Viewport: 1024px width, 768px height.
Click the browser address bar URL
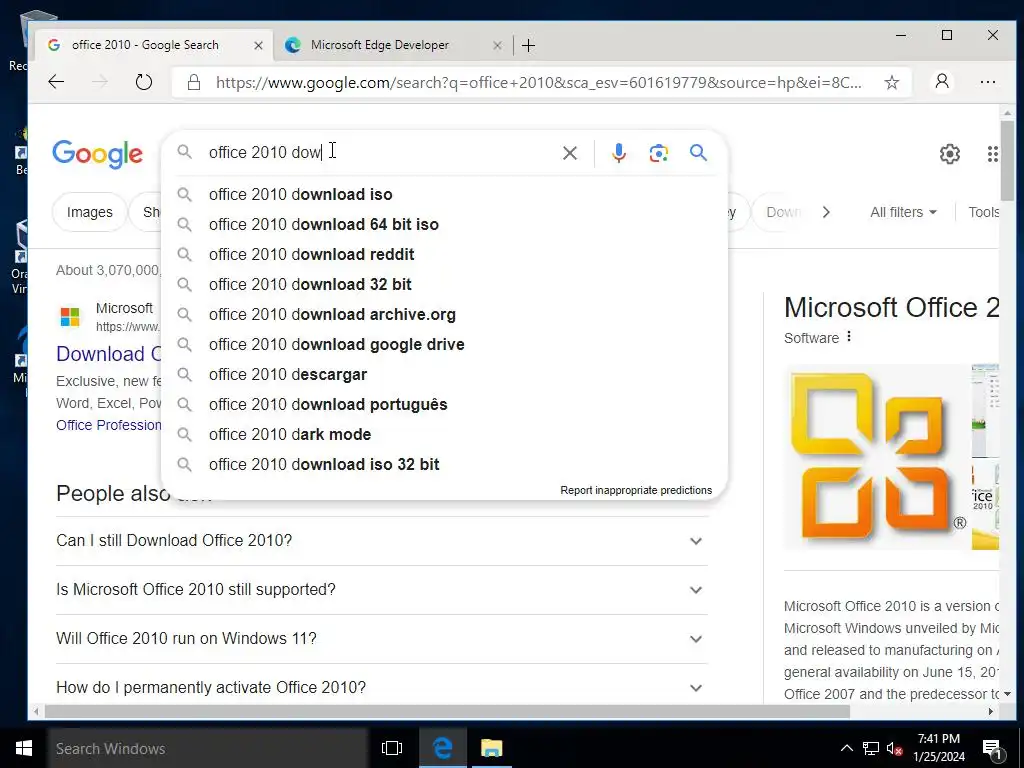coord(539,82)
